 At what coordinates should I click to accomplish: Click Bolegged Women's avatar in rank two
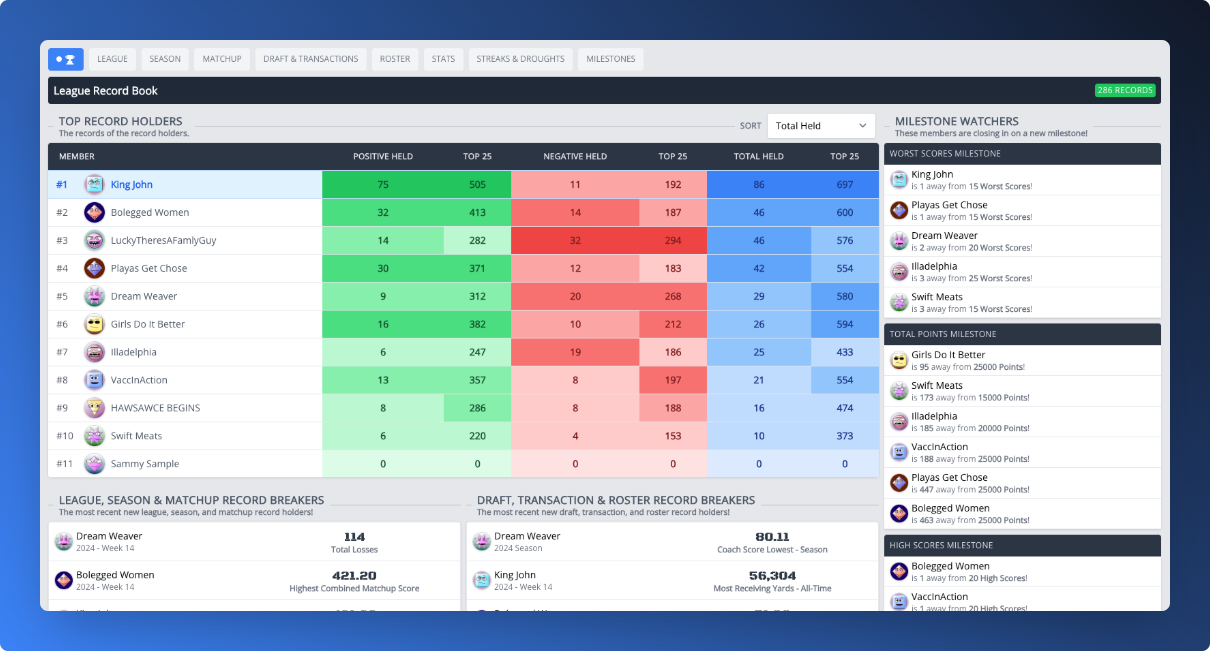[94, 212]
